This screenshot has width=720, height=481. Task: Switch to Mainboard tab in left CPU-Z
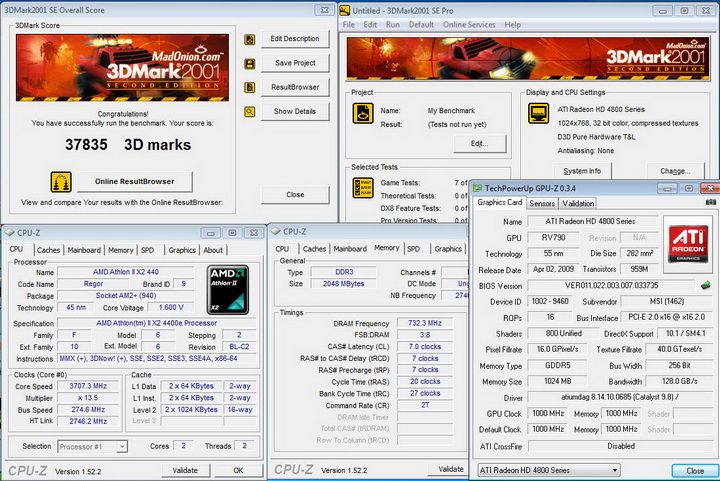click(x=84, y=250)
